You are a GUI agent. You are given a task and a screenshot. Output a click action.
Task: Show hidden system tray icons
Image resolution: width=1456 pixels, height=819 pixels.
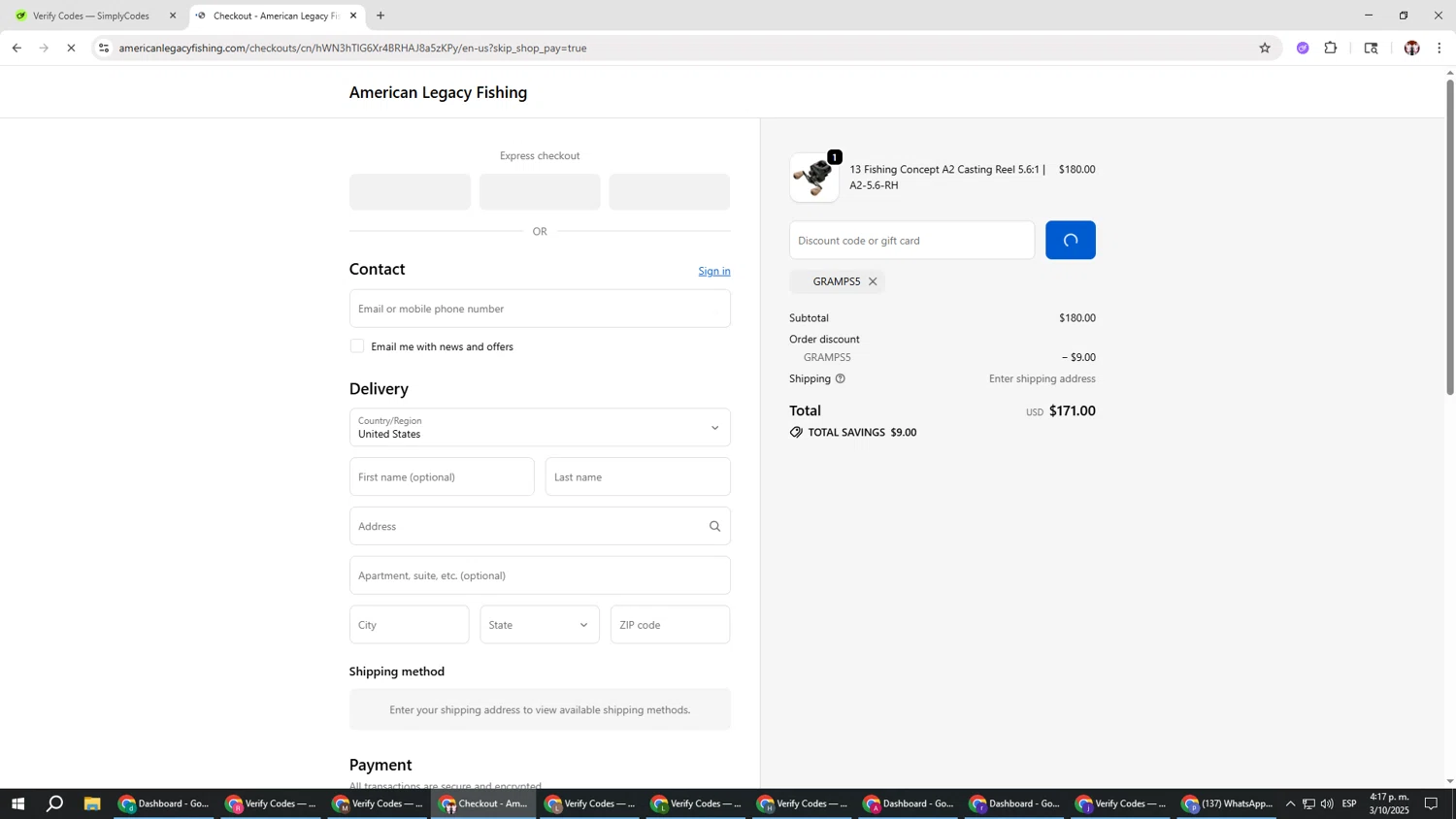point(1290,803)
